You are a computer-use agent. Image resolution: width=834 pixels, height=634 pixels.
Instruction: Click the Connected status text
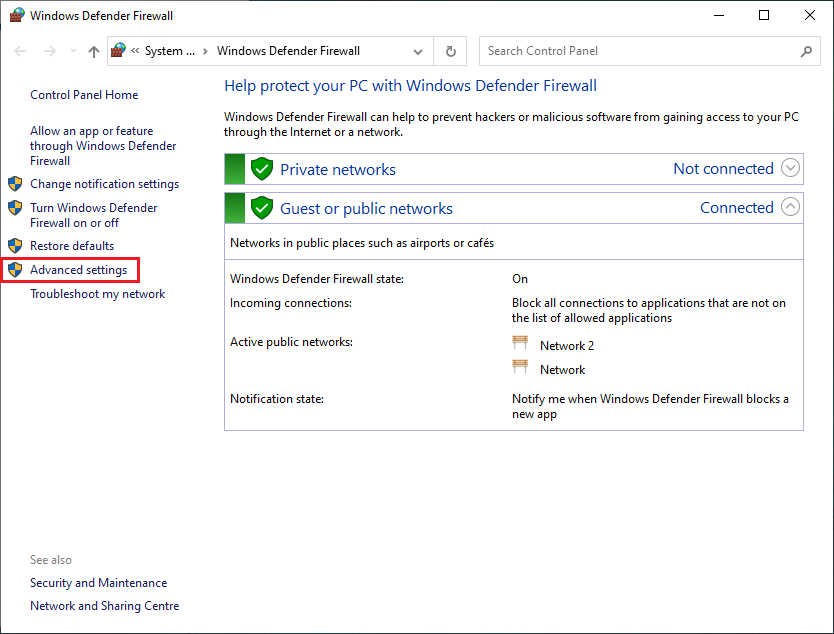coord(737,207)
